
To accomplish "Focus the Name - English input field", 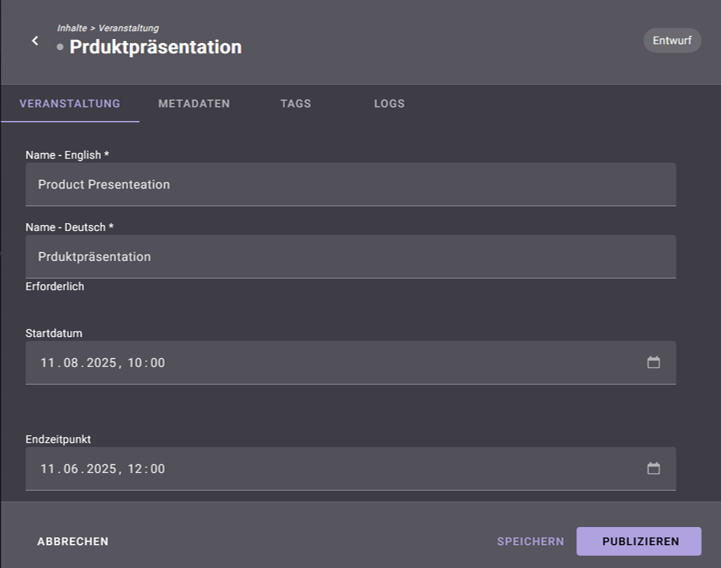I will 350,184.
